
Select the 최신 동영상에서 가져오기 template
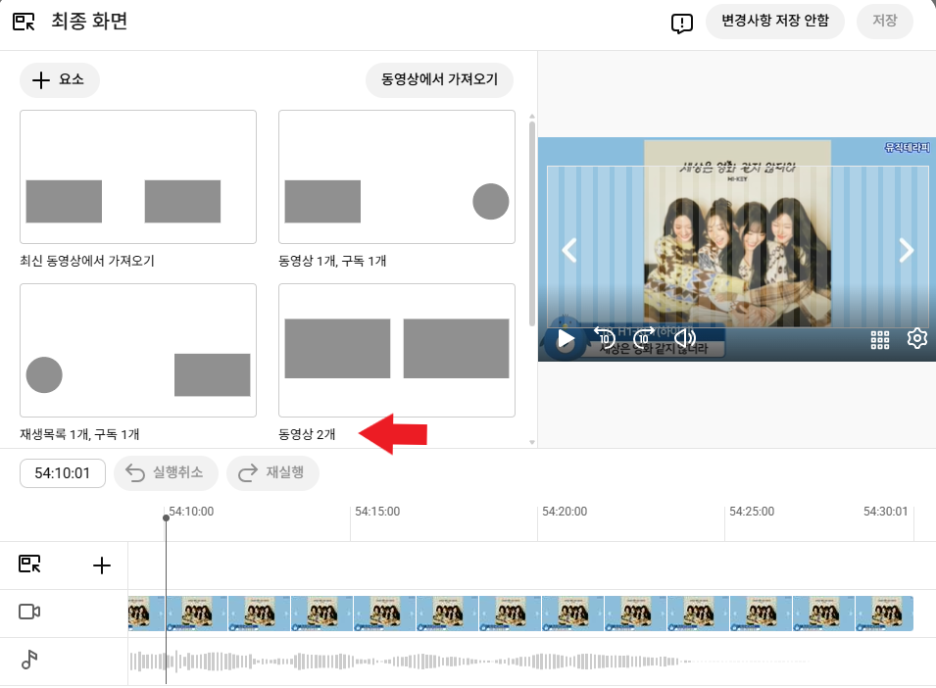(138, 177)
